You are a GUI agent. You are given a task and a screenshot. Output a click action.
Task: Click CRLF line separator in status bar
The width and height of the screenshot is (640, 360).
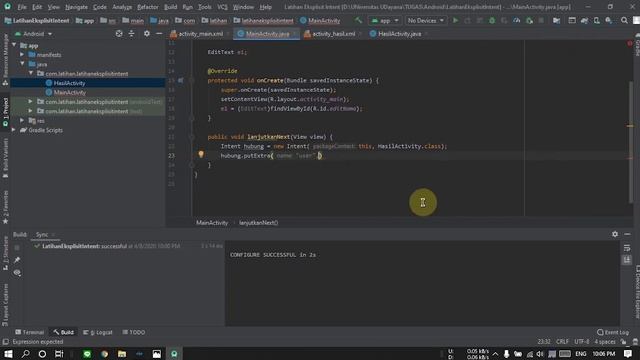click(562, 342)
